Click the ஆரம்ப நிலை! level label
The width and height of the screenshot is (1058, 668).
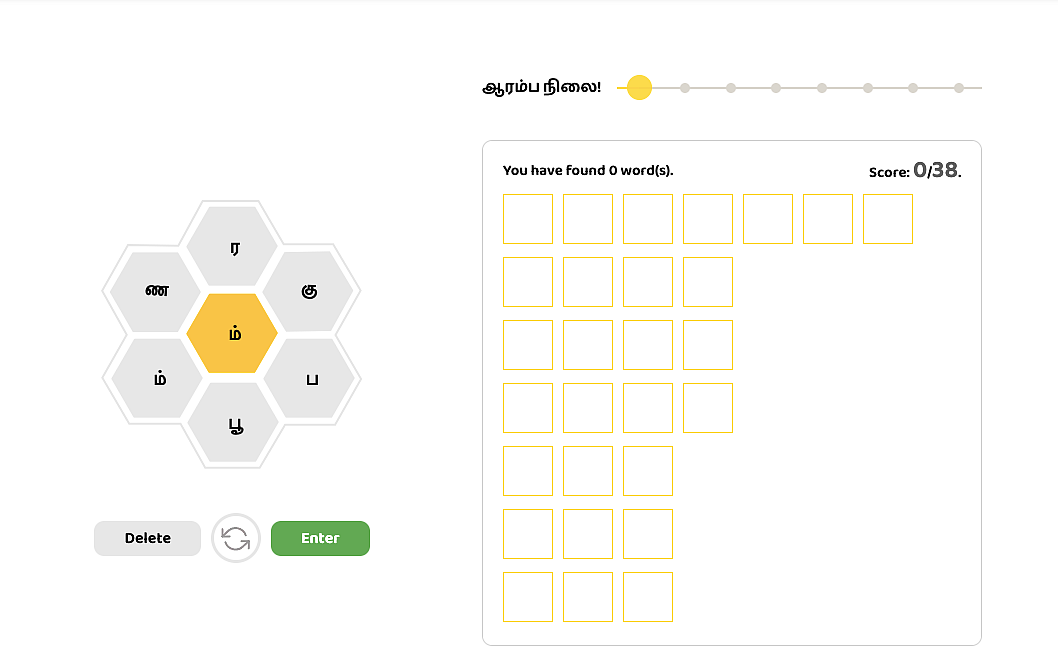(541, 88)
